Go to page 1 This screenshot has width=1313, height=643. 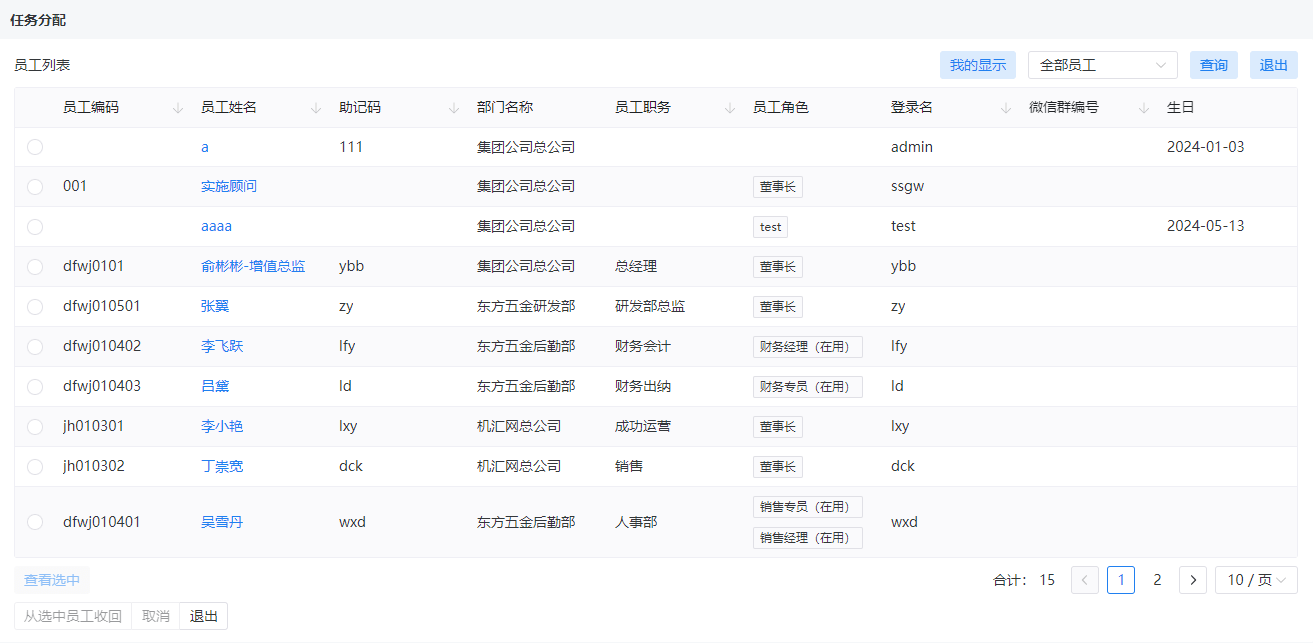[x=1121, y=580]
